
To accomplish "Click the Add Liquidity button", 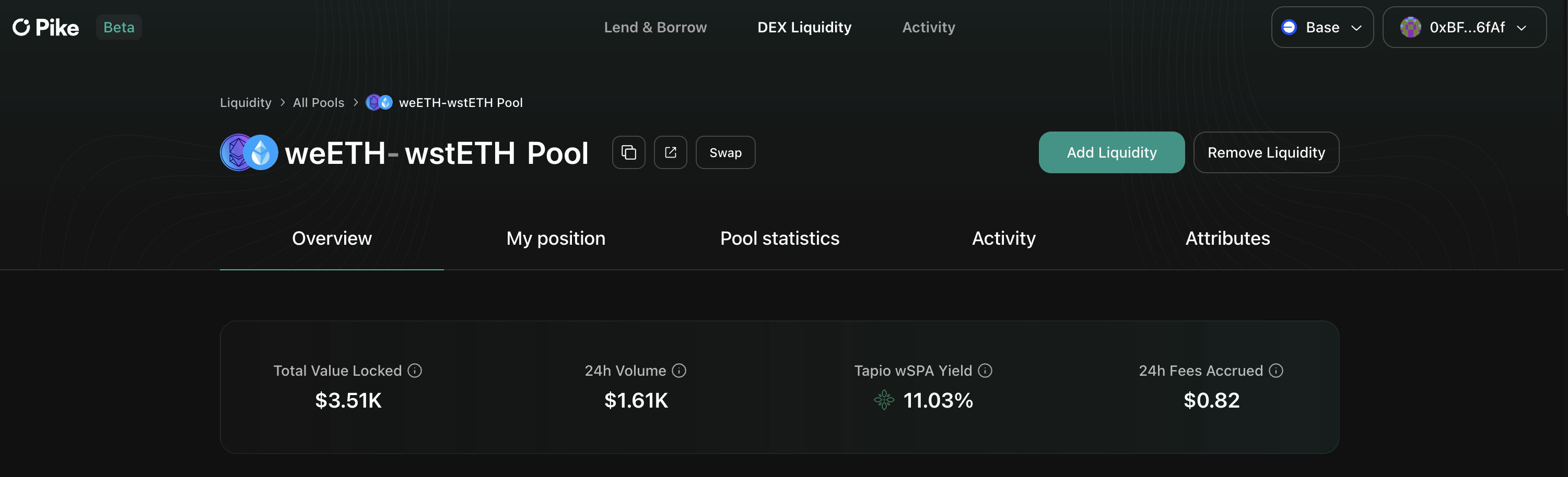I will point(1111,153).
